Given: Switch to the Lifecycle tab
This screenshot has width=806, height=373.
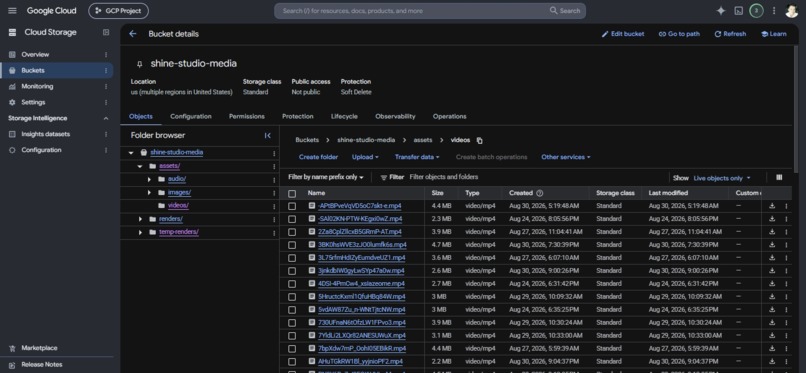Looking at the screenshot, I should pos(344,117).
